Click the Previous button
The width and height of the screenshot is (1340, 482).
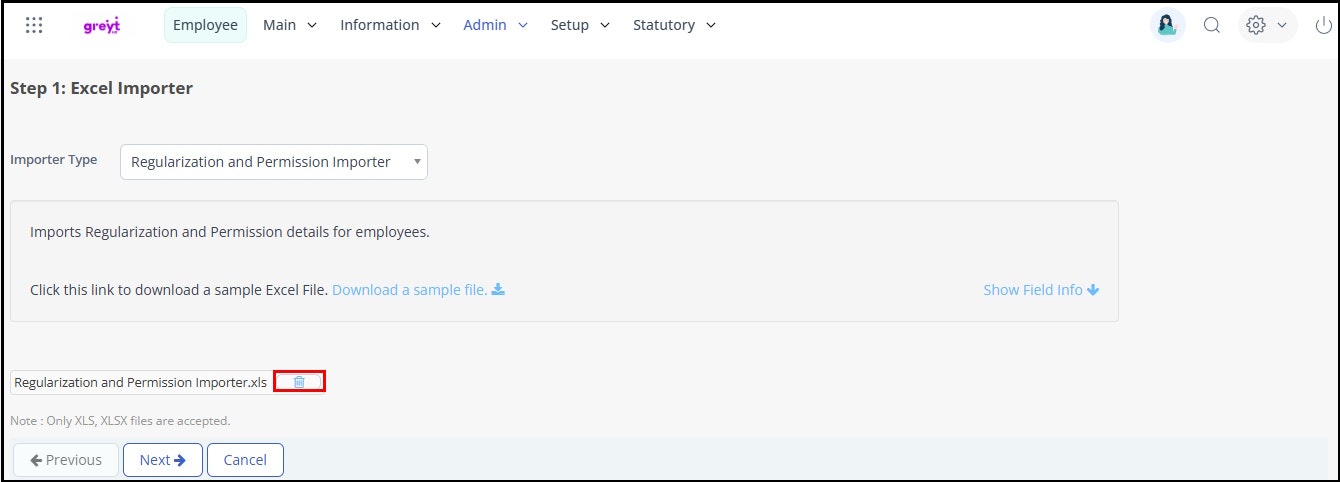66,460
